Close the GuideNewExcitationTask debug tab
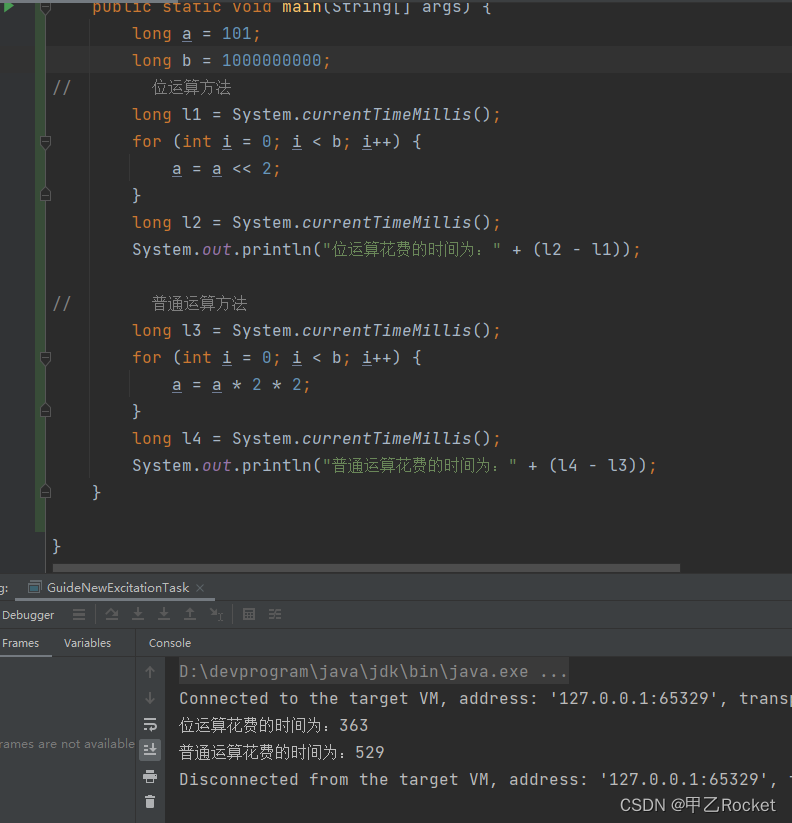 (200, 588)
